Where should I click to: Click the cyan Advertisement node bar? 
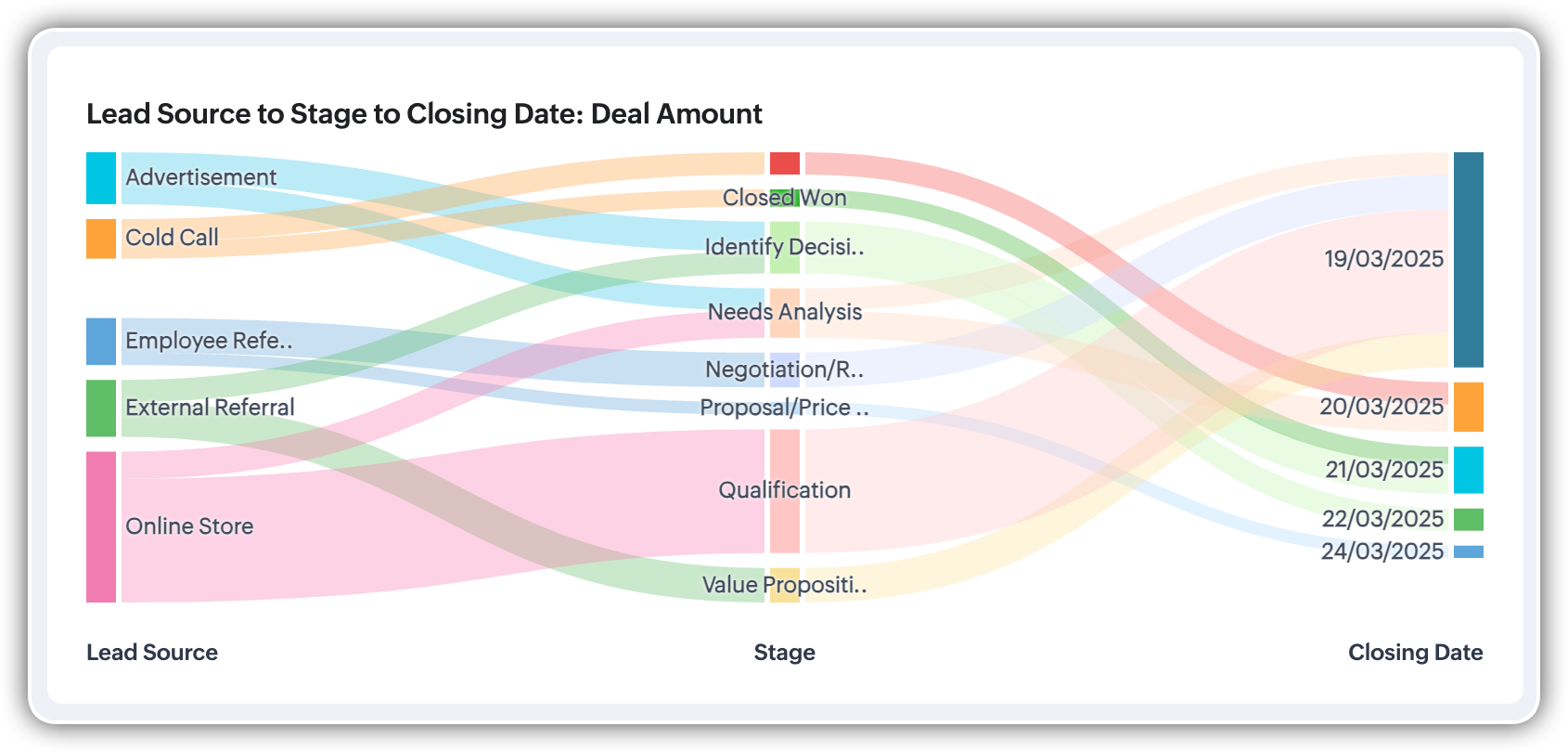(101, 178)
